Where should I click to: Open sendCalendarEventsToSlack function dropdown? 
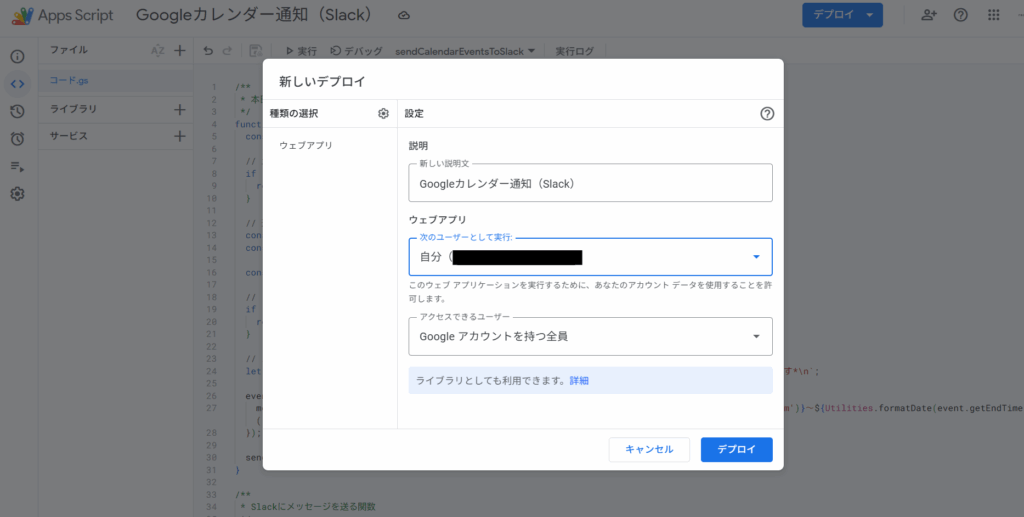465,51
